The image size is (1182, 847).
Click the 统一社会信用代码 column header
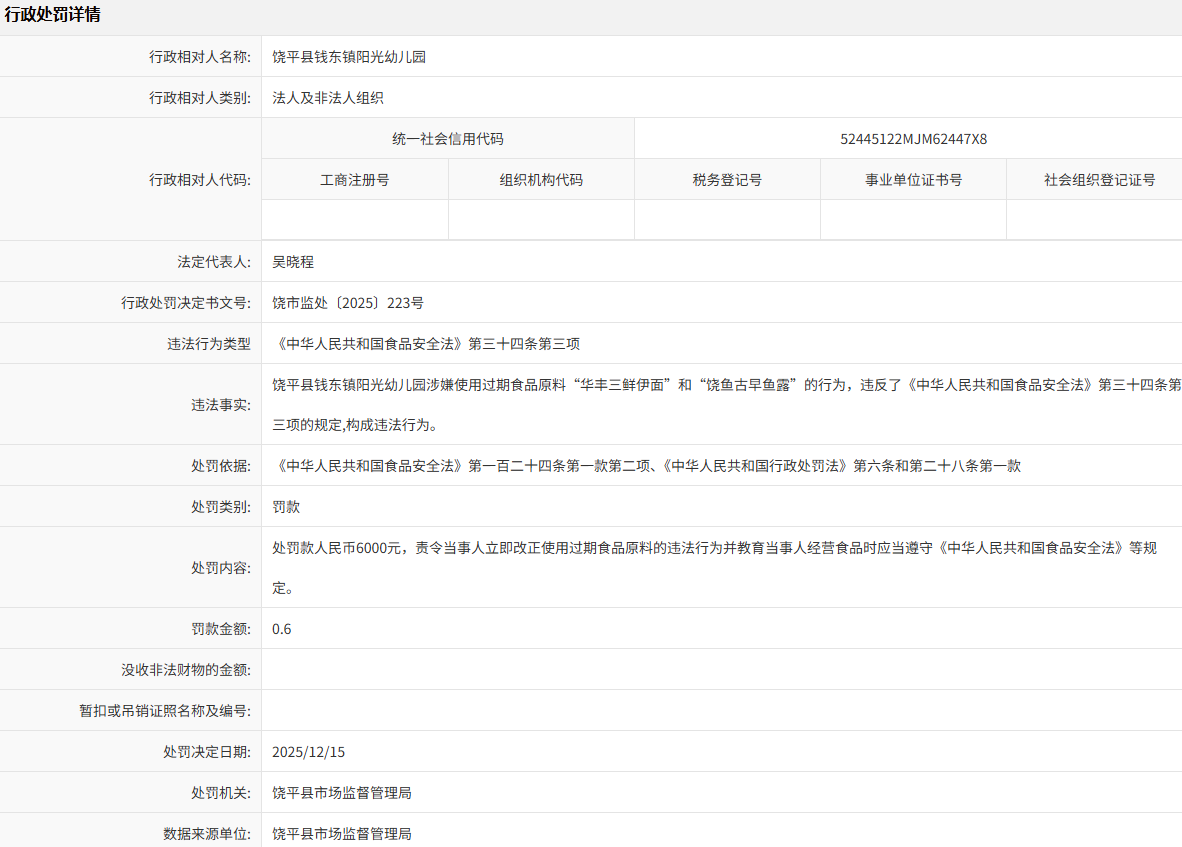448,139
